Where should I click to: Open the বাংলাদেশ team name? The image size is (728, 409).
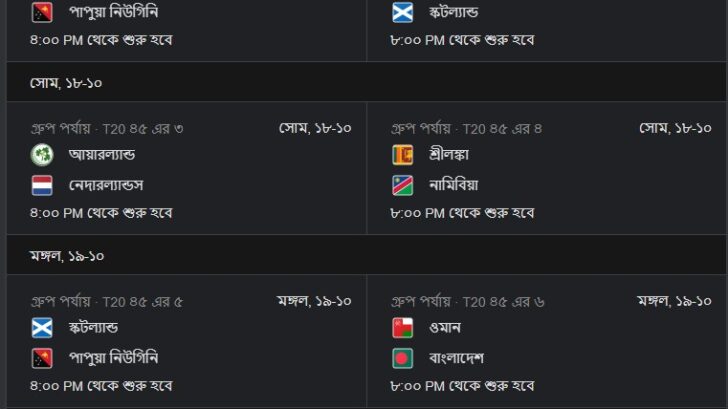456,358
